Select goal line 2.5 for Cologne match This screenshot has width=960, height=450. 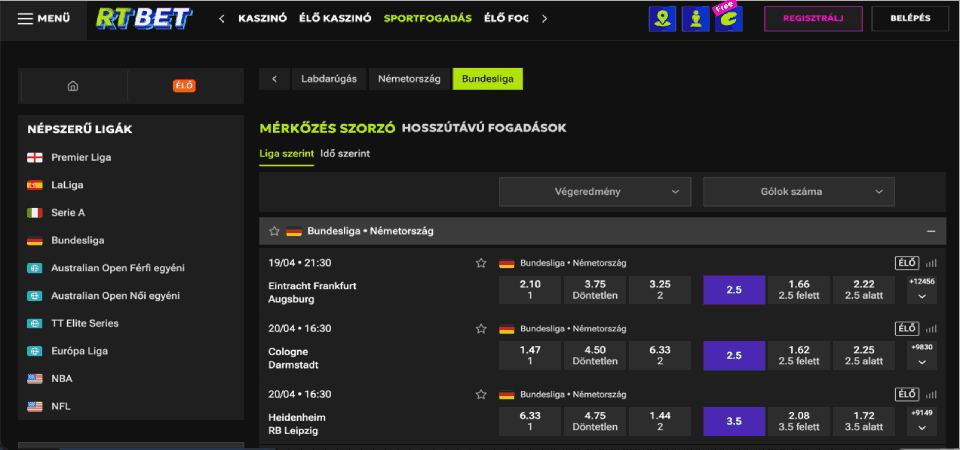tap(734, 356)
